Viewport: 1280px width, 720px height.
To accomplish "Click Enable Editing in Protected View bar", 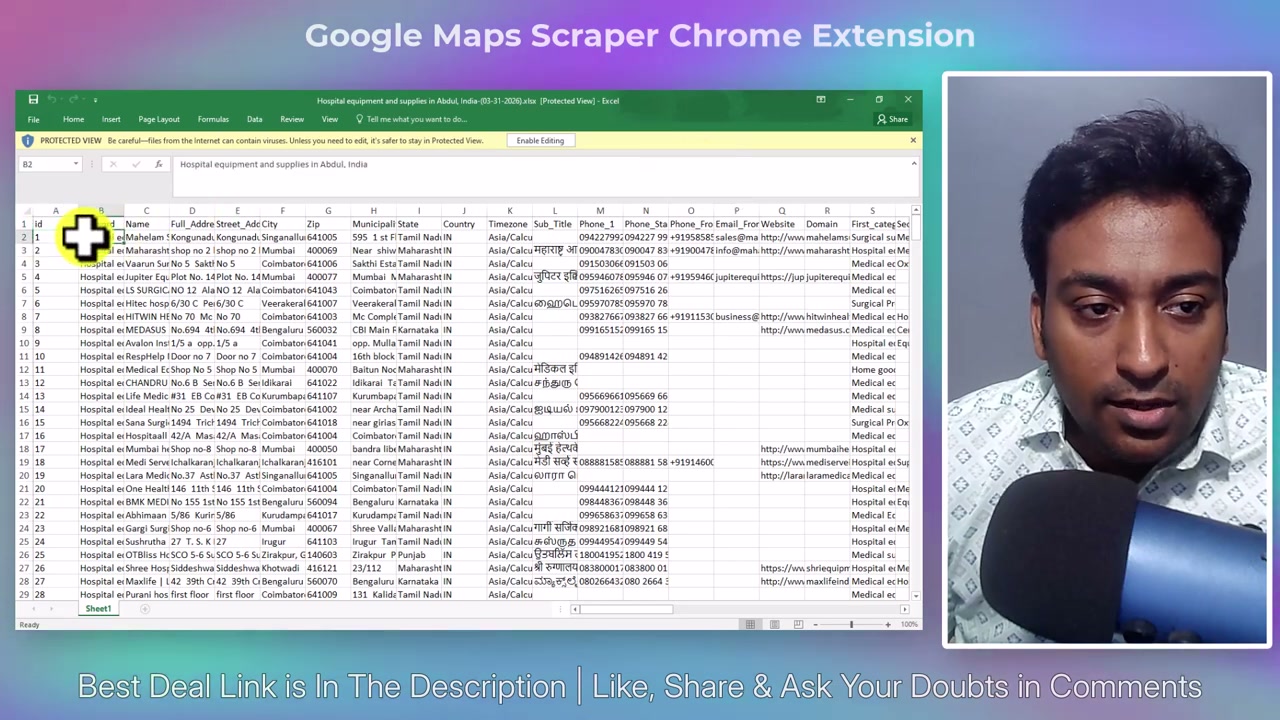I will click(540, 141).
